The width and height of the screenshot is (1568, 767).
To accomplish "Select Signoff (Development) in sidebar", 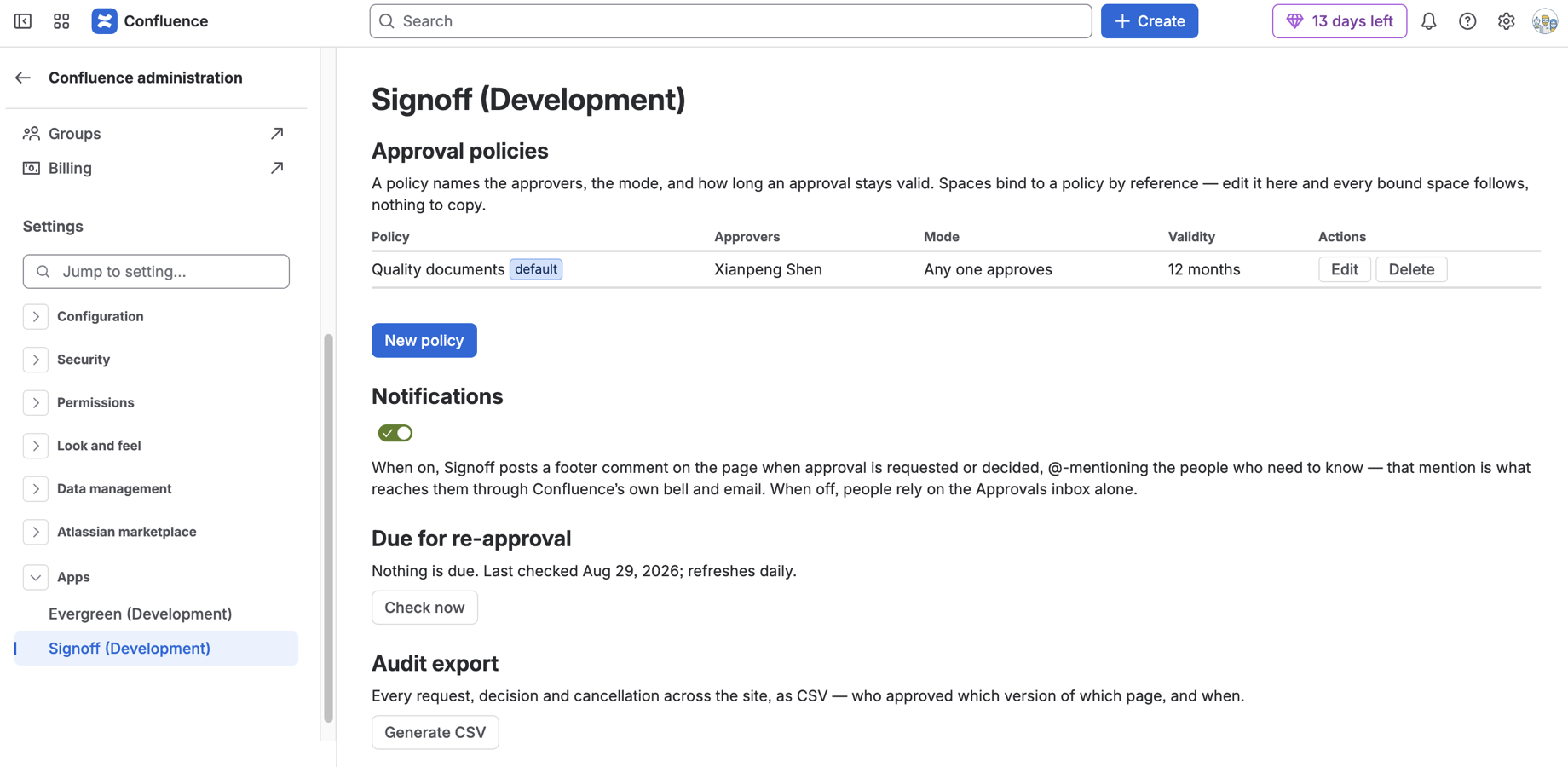I will coord(156,649).
